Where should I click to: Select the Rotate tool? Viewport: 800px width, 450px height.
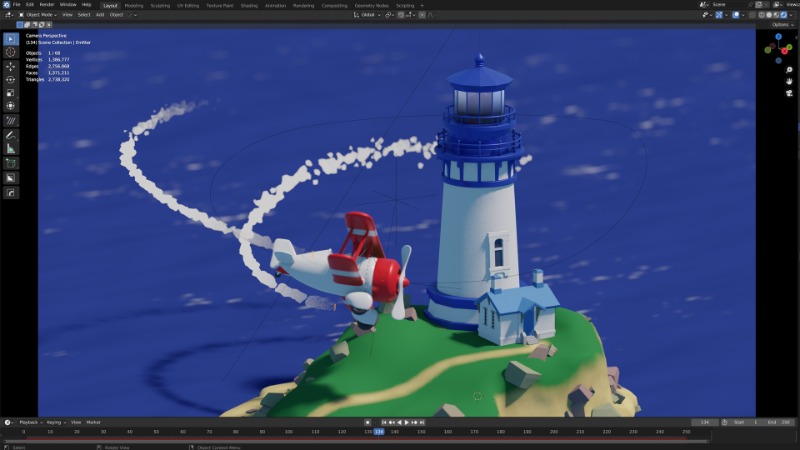pos(11,79)
